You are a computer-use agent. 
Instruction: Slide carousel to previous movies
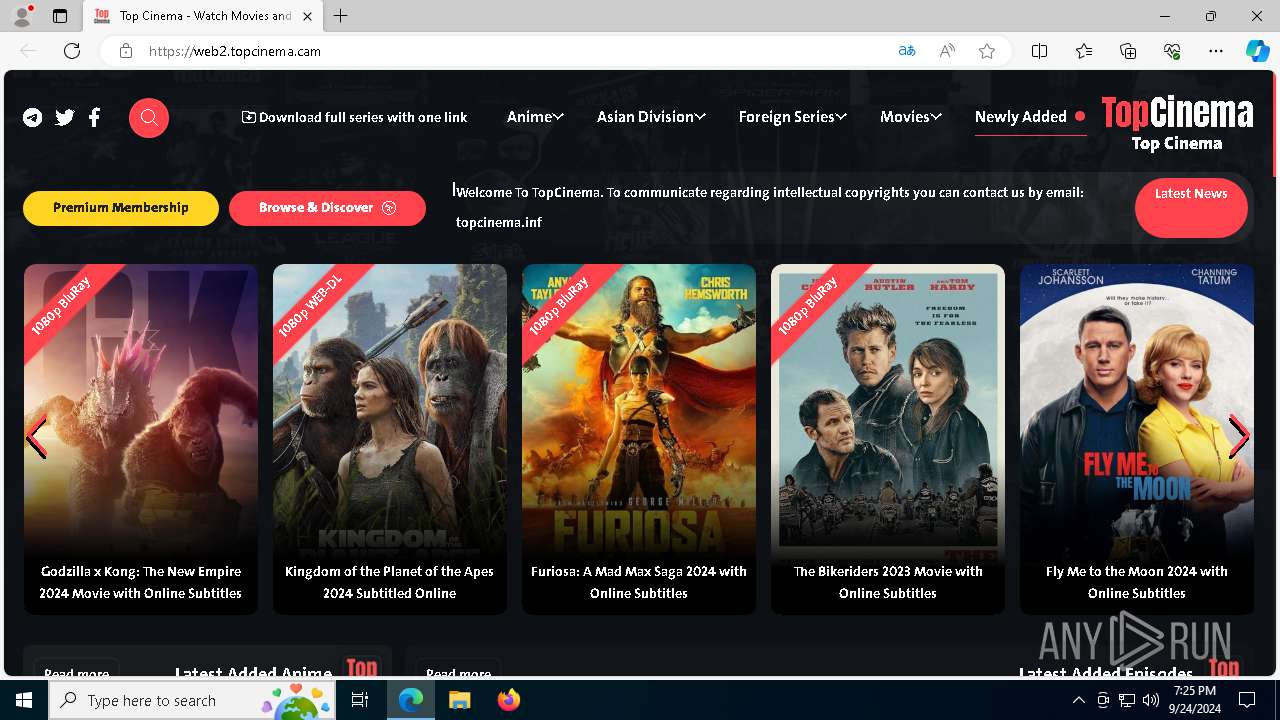tap(37, 437)
